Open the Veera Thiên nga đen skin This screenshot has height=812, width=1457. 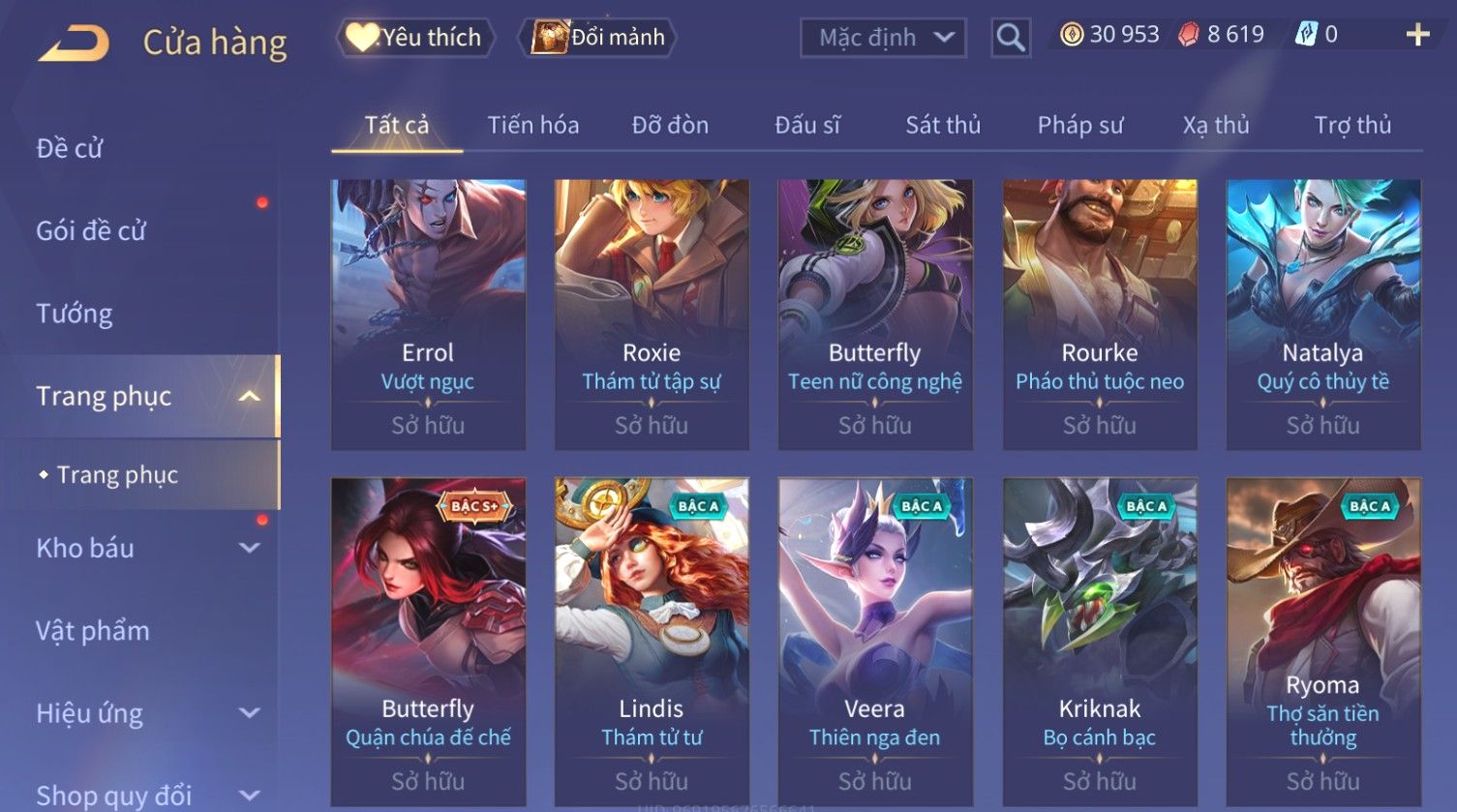pos(875,642)
